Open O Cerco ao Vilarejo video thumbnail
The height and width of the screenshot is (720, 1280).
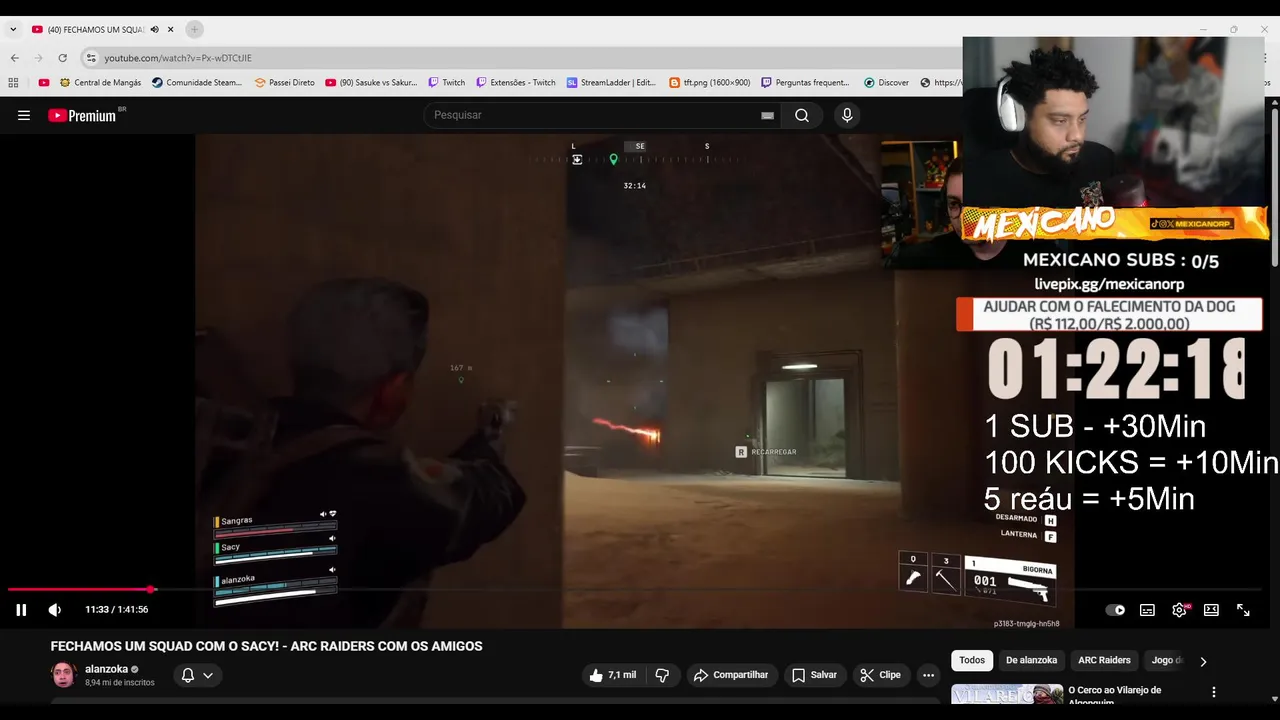(1007, 694)
